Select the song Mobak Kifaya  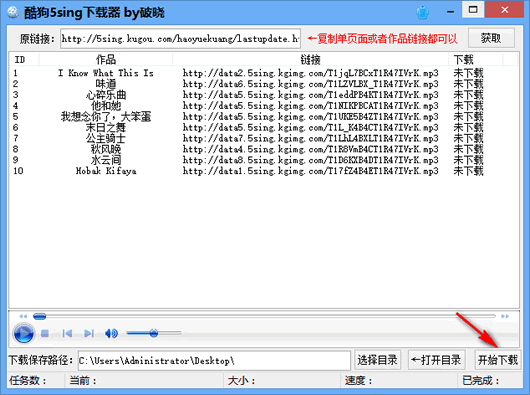coord(106,171)
